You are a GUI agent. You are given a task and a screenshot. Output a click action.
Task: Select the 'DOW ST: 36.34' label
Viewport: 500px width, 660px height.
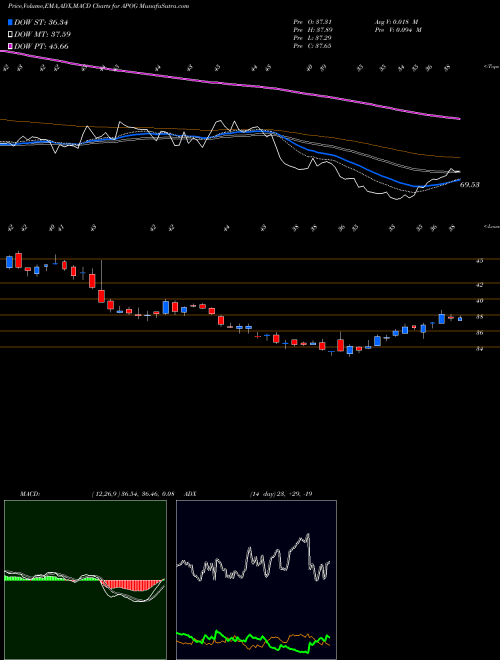tap(41, 22)
